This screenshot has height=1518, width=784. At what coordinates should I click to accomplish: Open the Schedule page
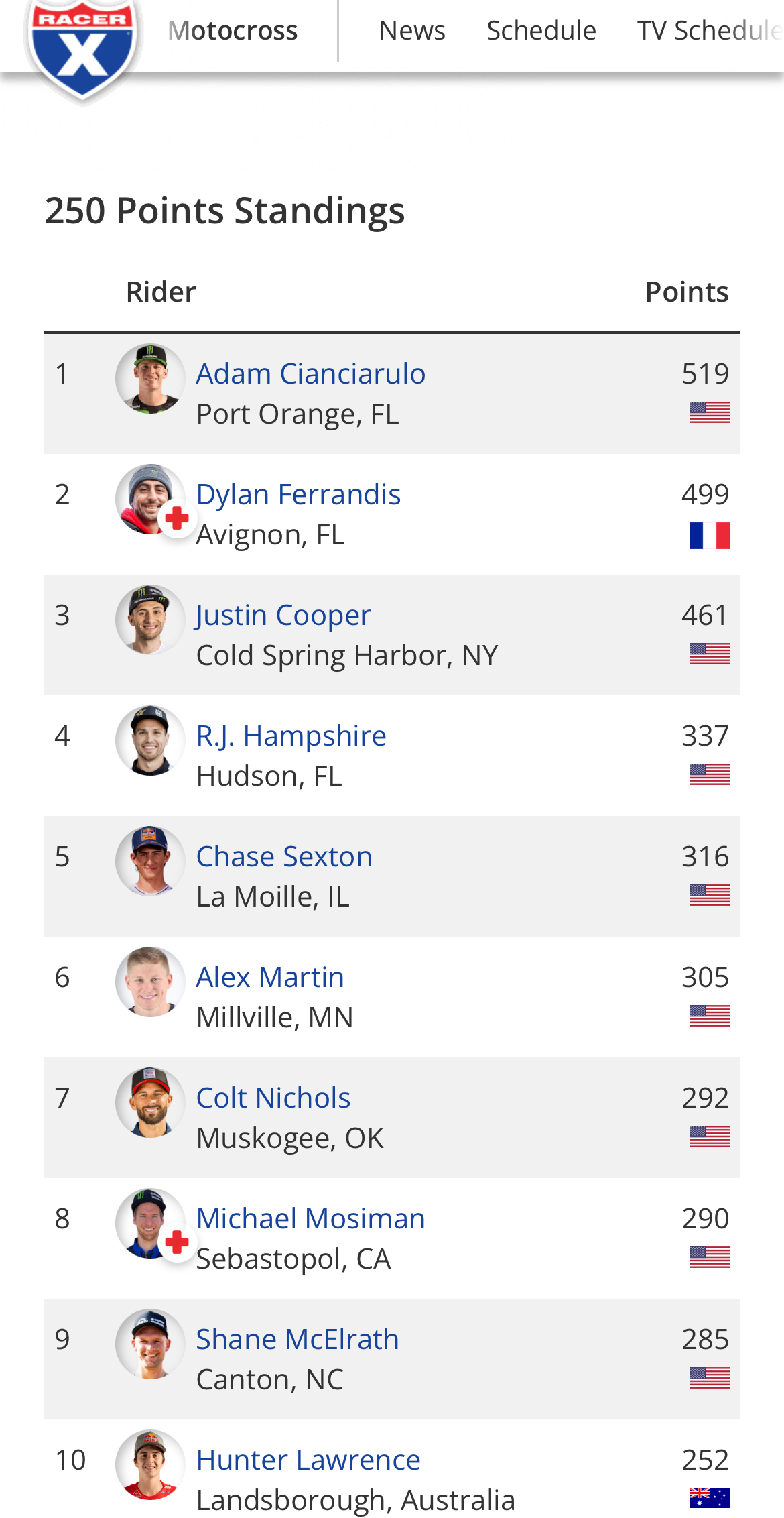(x=541, y=31)
